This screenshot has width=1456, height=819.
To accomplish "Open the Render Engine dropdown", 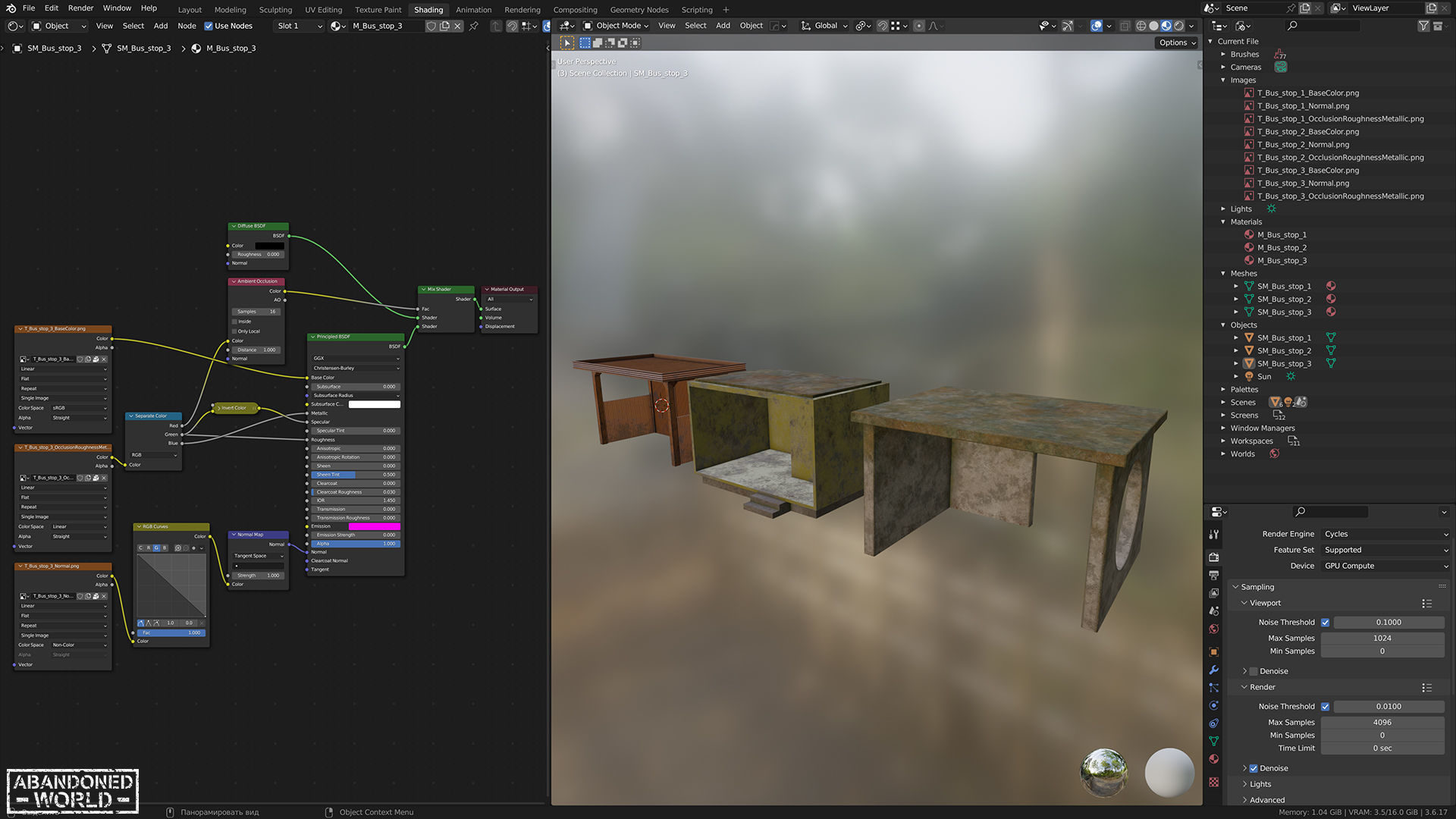I will (x=1385, y=534).
